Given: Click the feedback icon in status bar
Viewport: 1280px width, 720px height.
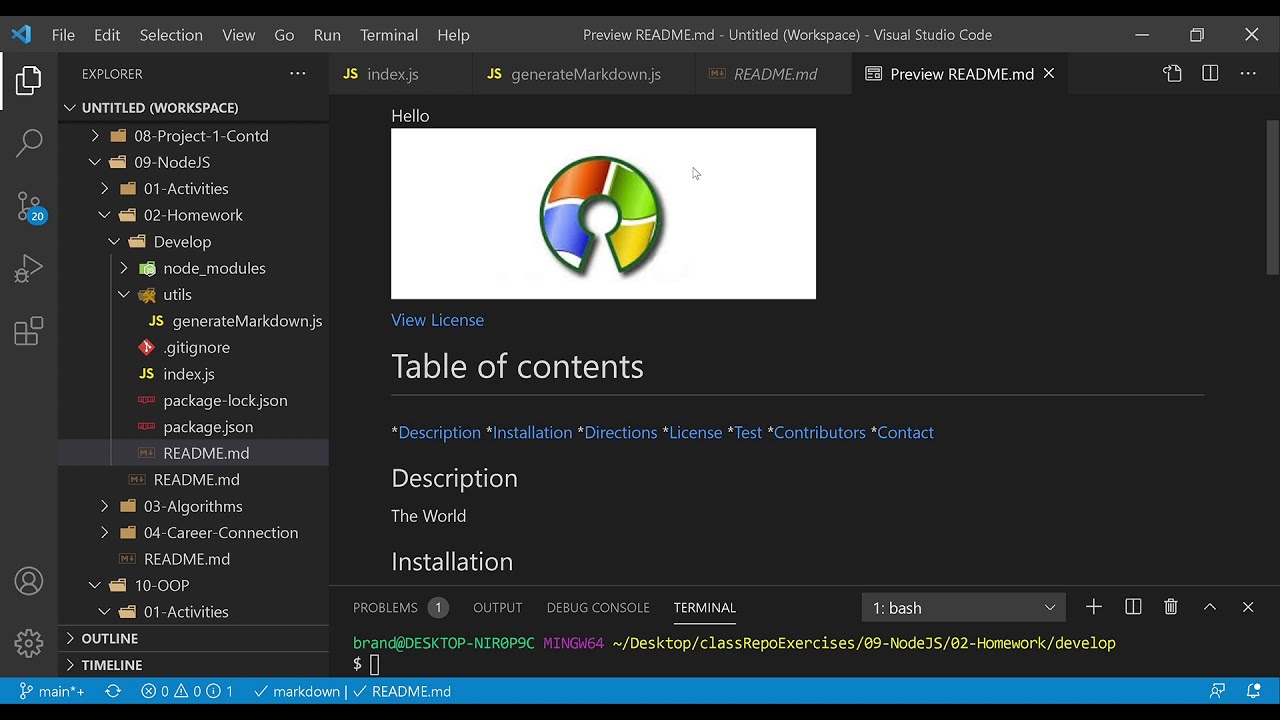Looking at the screenshot, I should point(1217,691).
